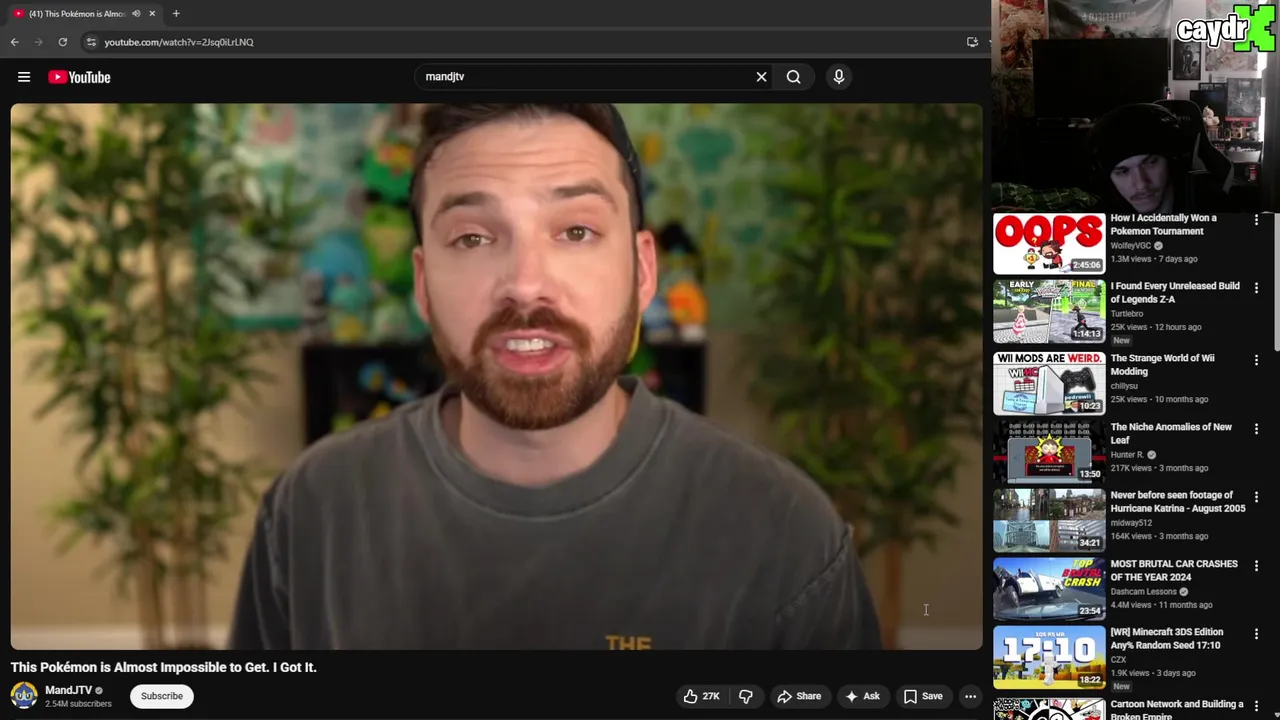
Task: Dislike the video with thumbs down
Action: (746, 696)
